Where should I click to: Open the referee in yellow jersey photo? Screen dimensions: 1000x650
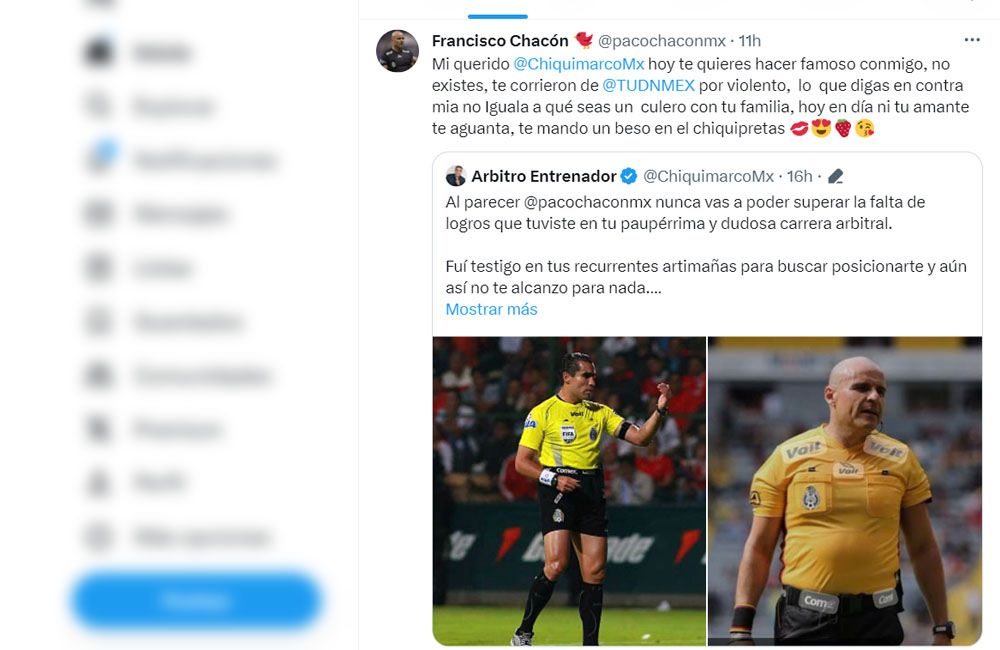(x=569, y=491)
